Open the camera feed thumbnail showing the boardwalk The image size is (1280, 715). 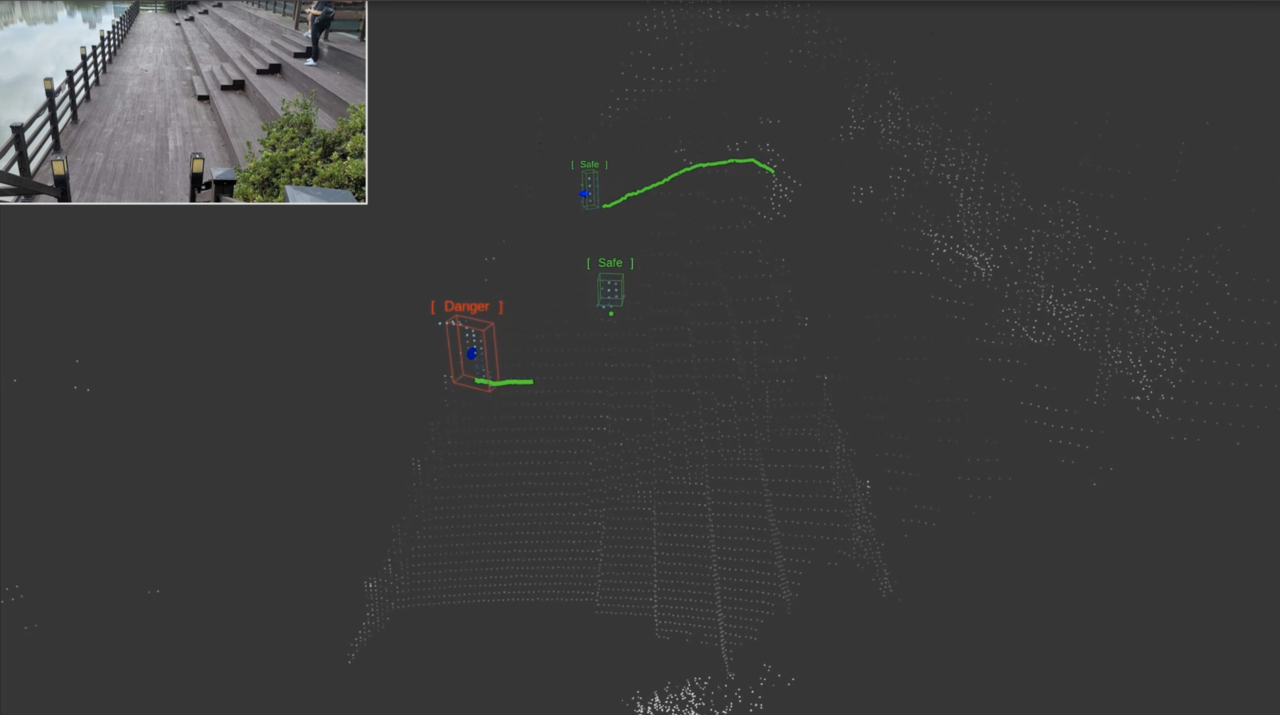click(183, 101)
